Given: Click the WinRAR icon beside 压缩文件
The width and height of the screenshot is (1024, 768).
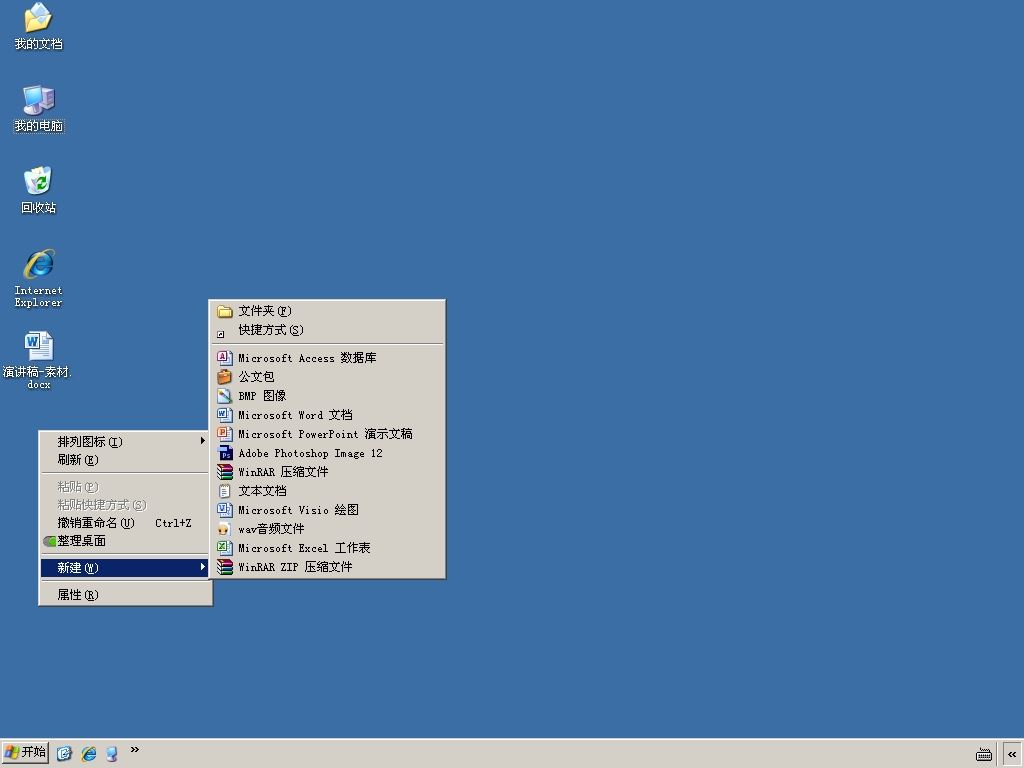Looking at the screenshot, I should click(225, 472).
